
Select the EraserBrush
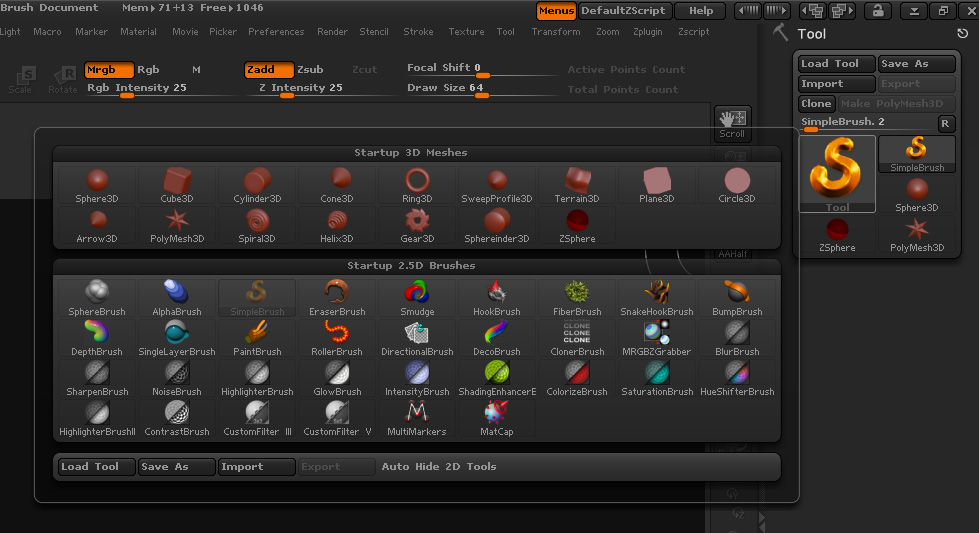(x=337, y=299)
